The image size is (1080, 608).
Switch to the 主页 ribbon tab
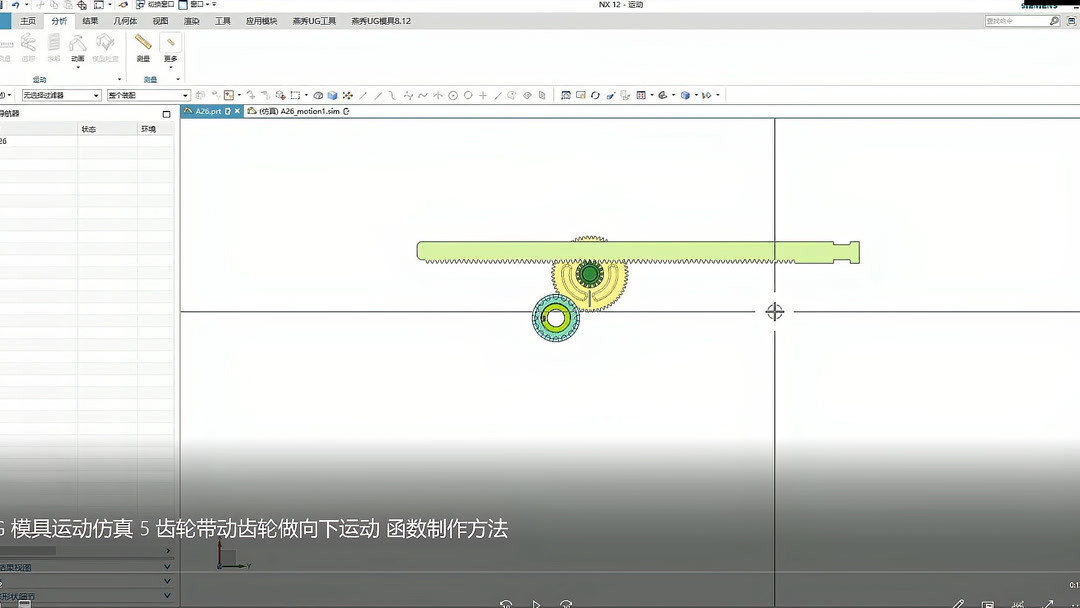coord(25,20)
